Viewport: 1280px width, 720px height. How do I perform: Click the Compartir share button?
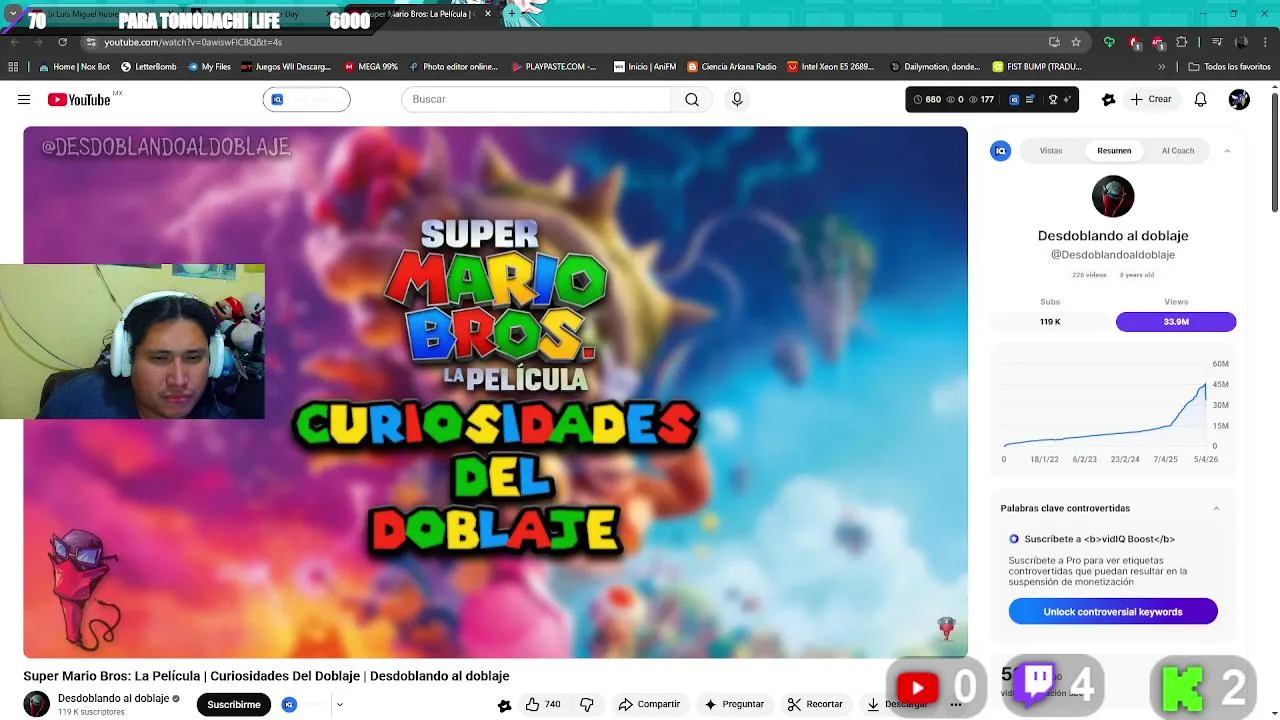click(649, 704)
